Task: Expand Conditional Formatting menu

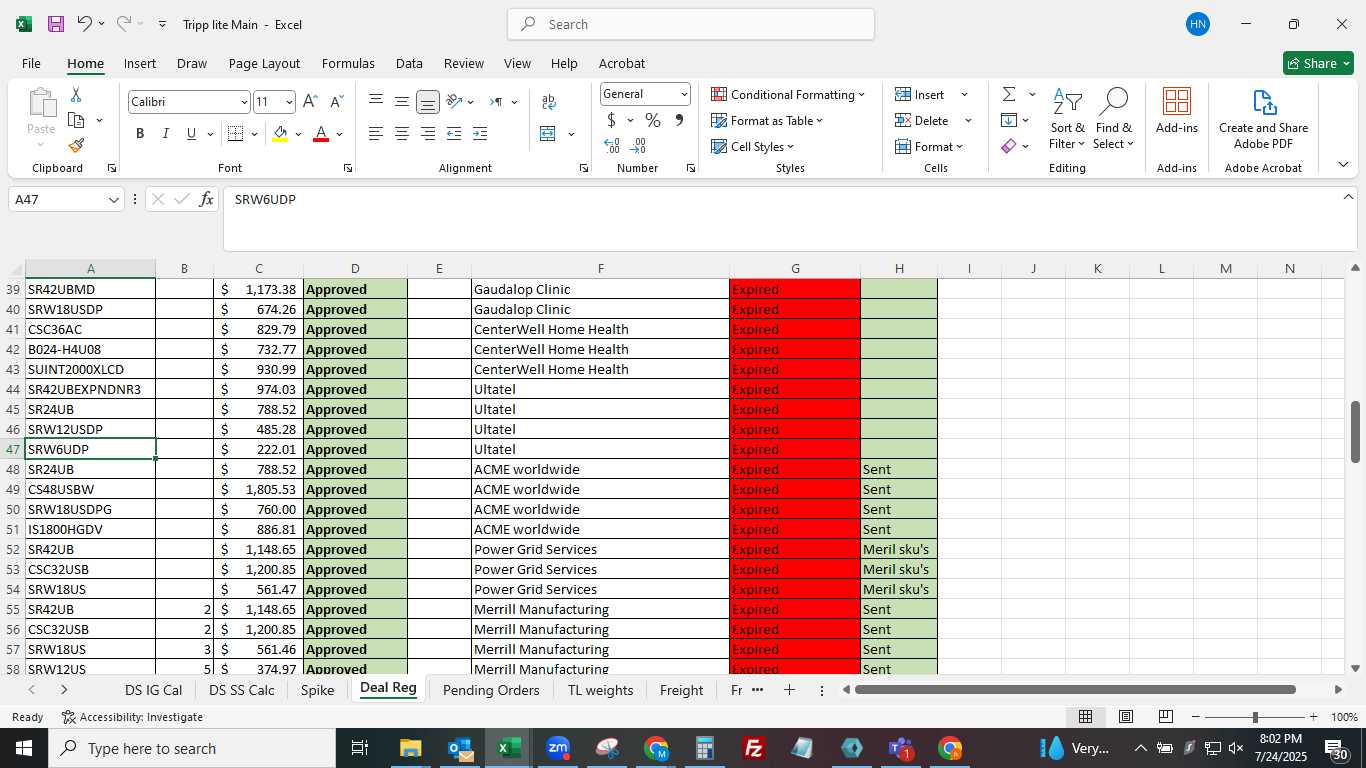Action: point(788,94)
